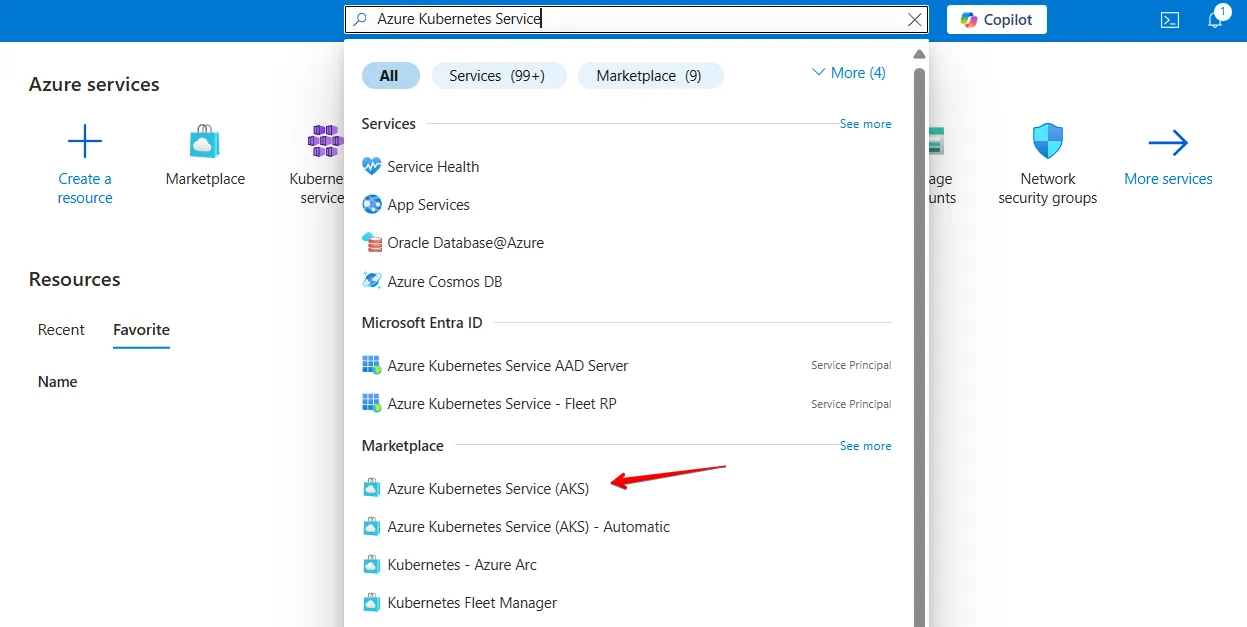1247x627 pixels.
Task: Click the More services arrow icon
Action: click(1168, 143)
